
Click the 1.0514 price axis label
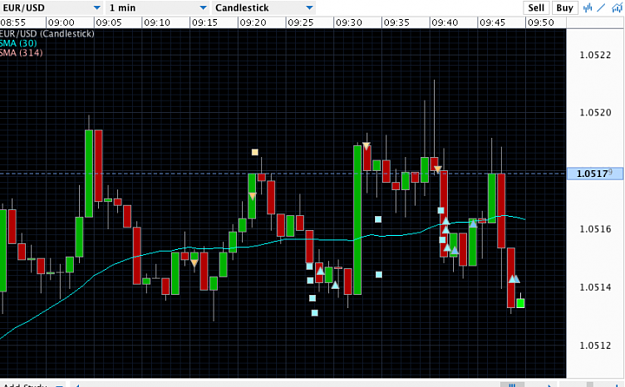tap(595, 287)
